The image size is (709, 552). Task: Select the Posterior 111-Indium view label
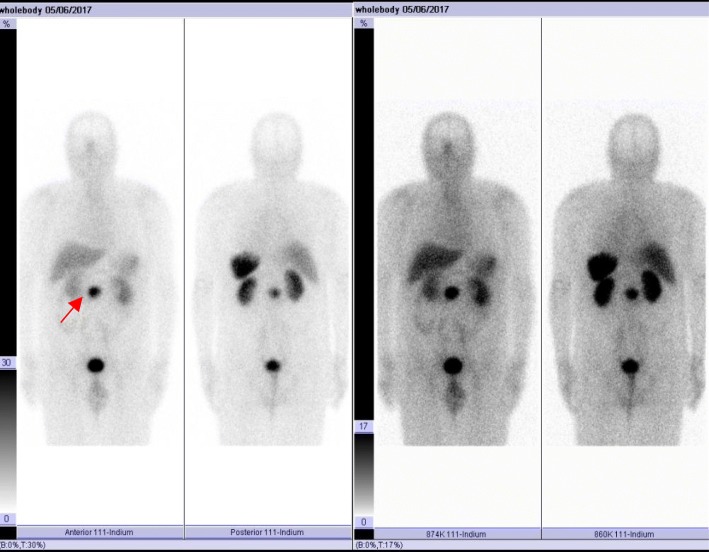(x=268, y=532)
